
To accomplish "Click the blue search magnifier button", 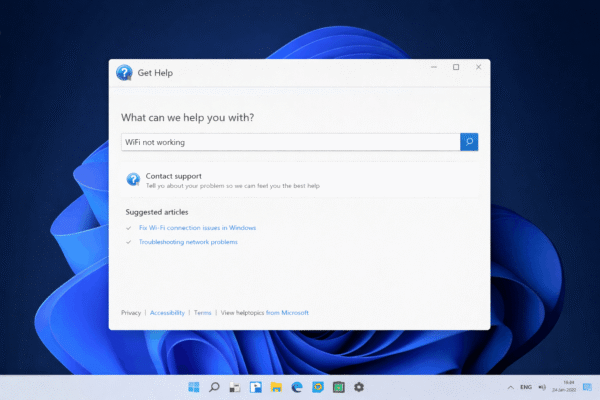I will tap(469, 142).
